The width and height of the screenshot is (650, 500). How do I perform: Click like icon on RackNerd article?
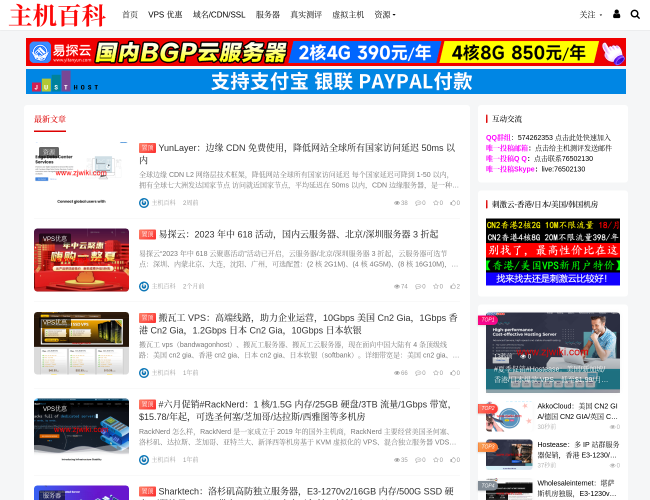pyautogui.click(x=453, y=459)
